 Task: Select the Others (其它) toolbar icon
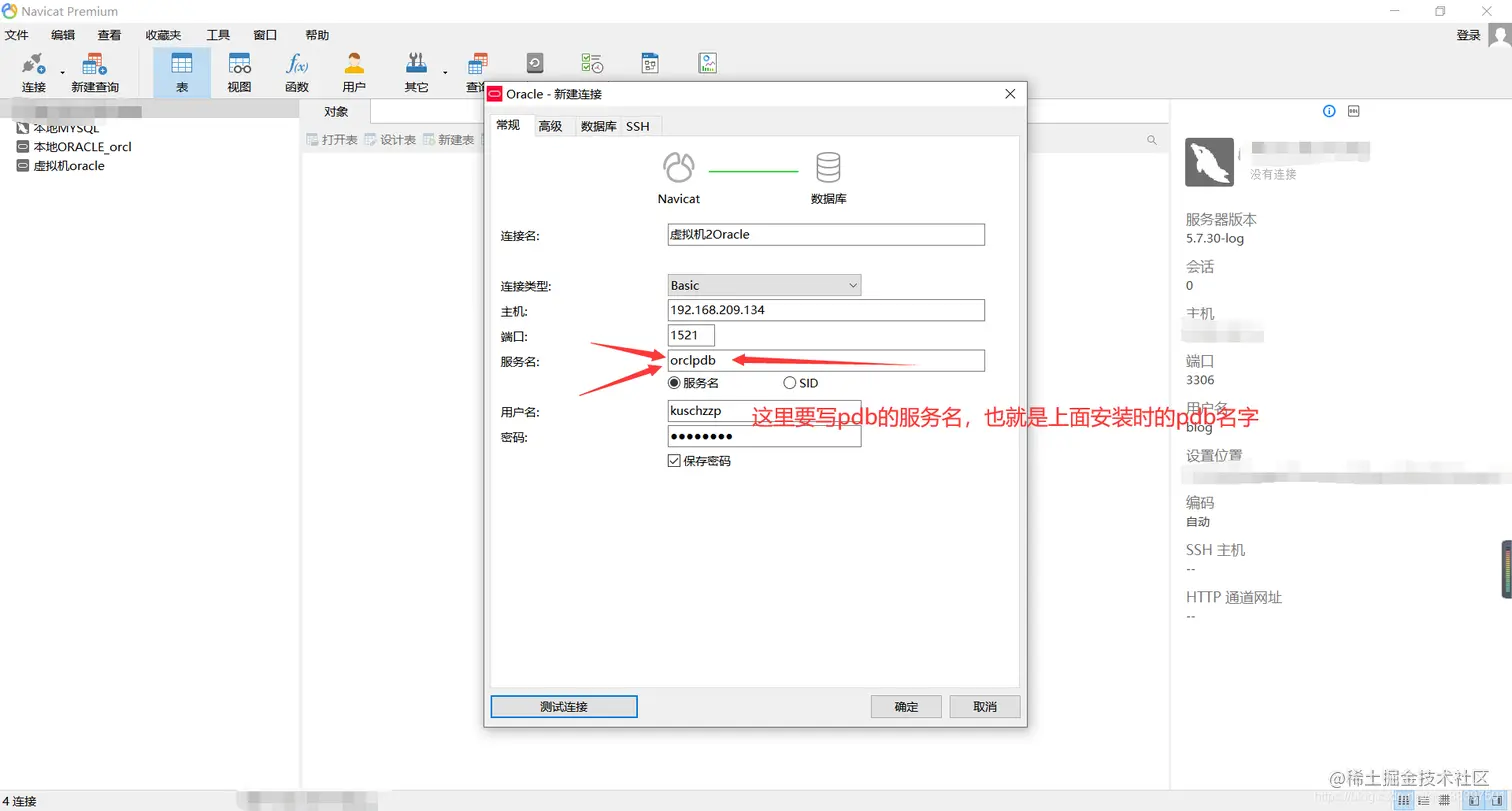[x=417, y=72]
